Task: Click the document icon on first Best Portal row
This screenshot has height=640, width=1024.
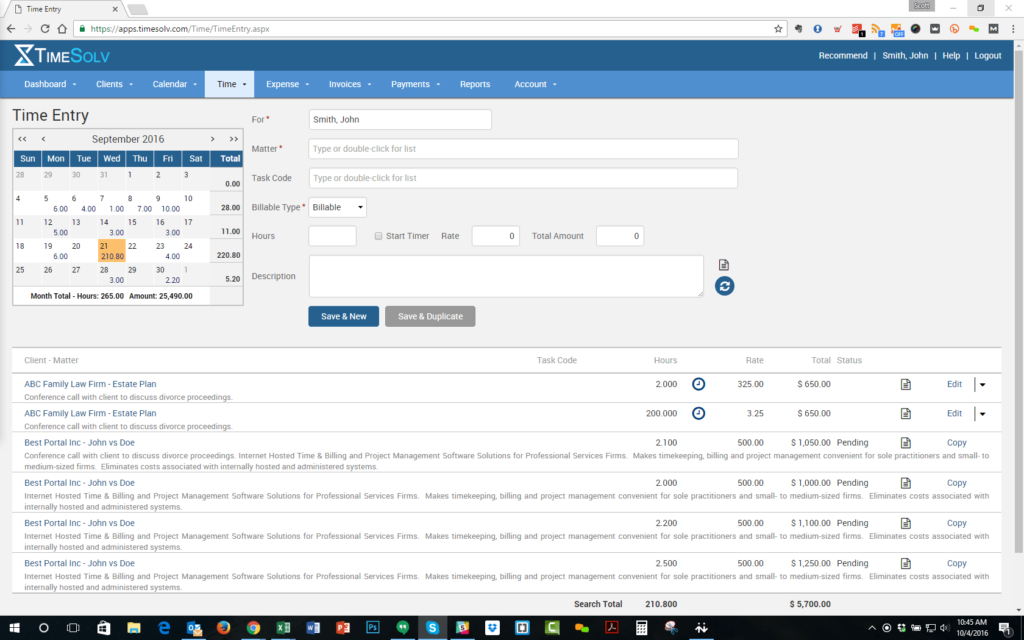Action: (905, 442)
